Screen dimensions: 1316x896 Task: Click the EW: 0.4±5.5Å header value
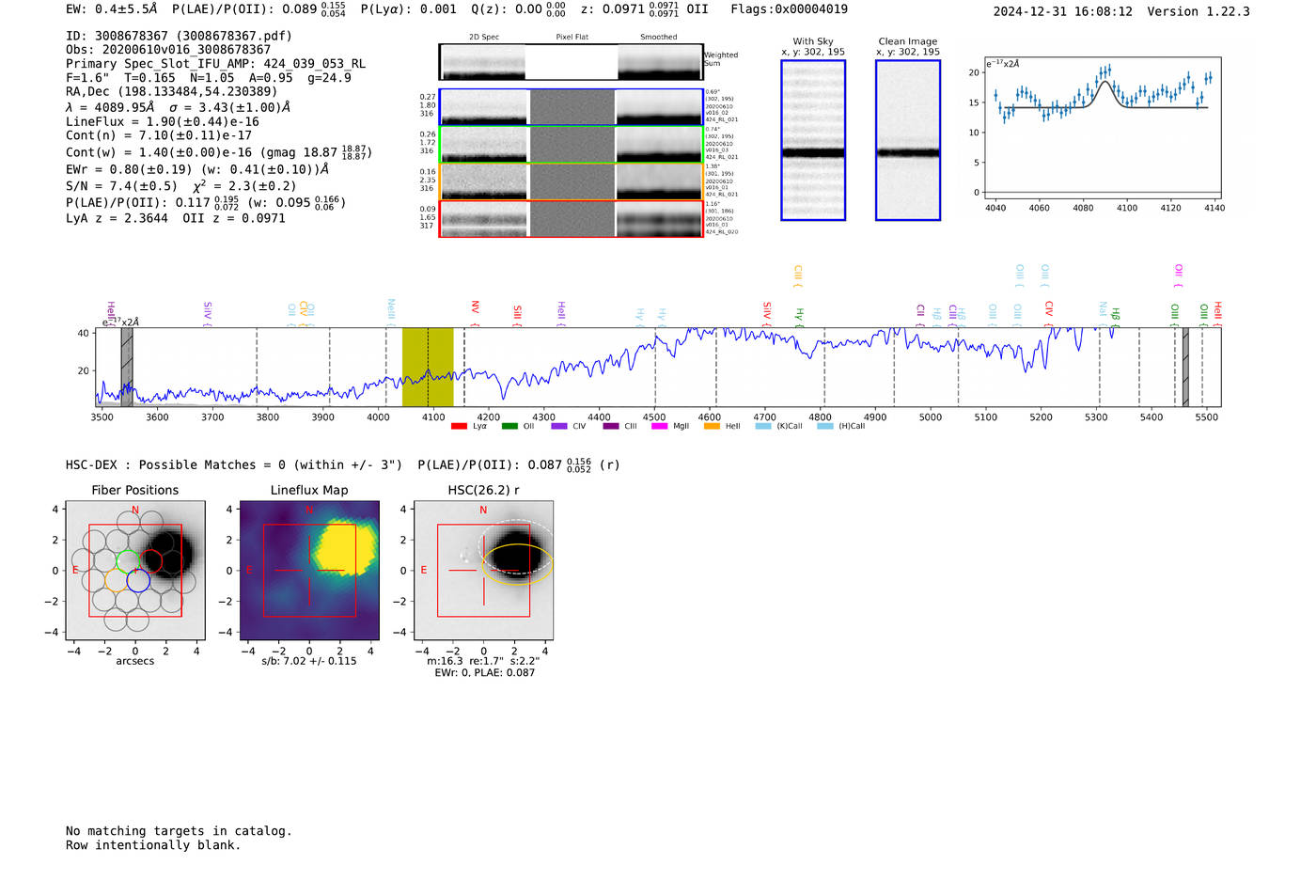pos(112,9)
